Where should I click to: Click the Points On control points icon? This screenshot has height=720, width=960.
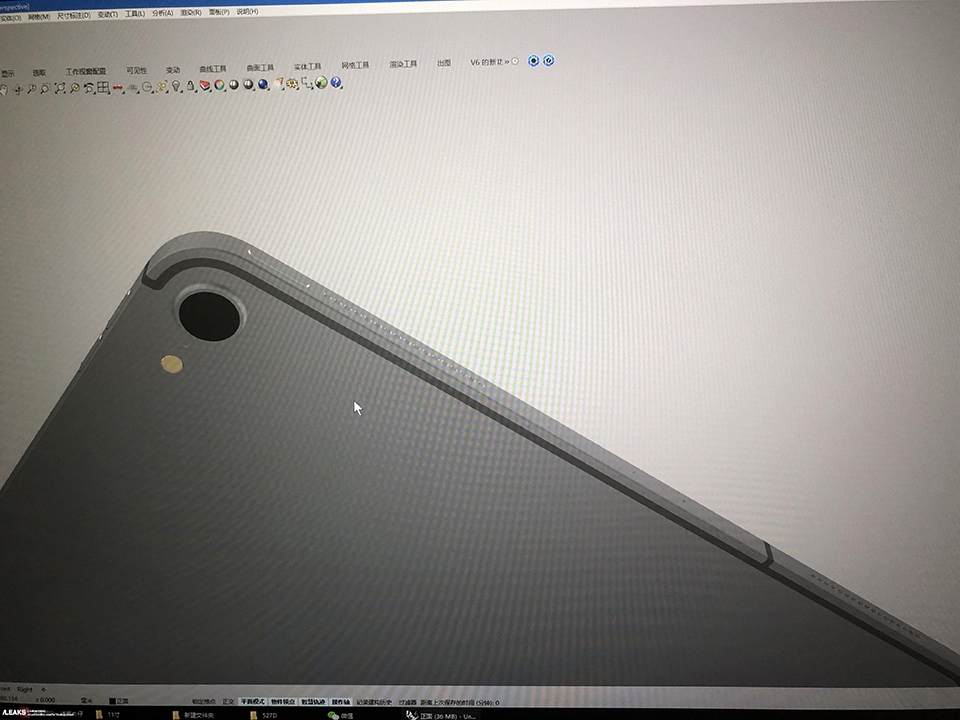coord(162,87)
